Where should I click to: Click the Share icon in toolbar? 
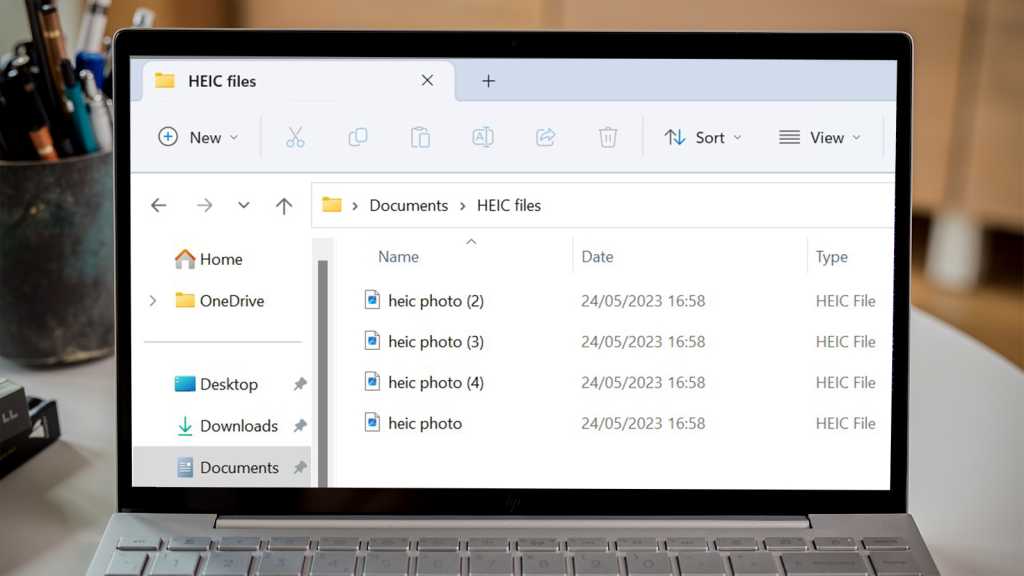545,137
